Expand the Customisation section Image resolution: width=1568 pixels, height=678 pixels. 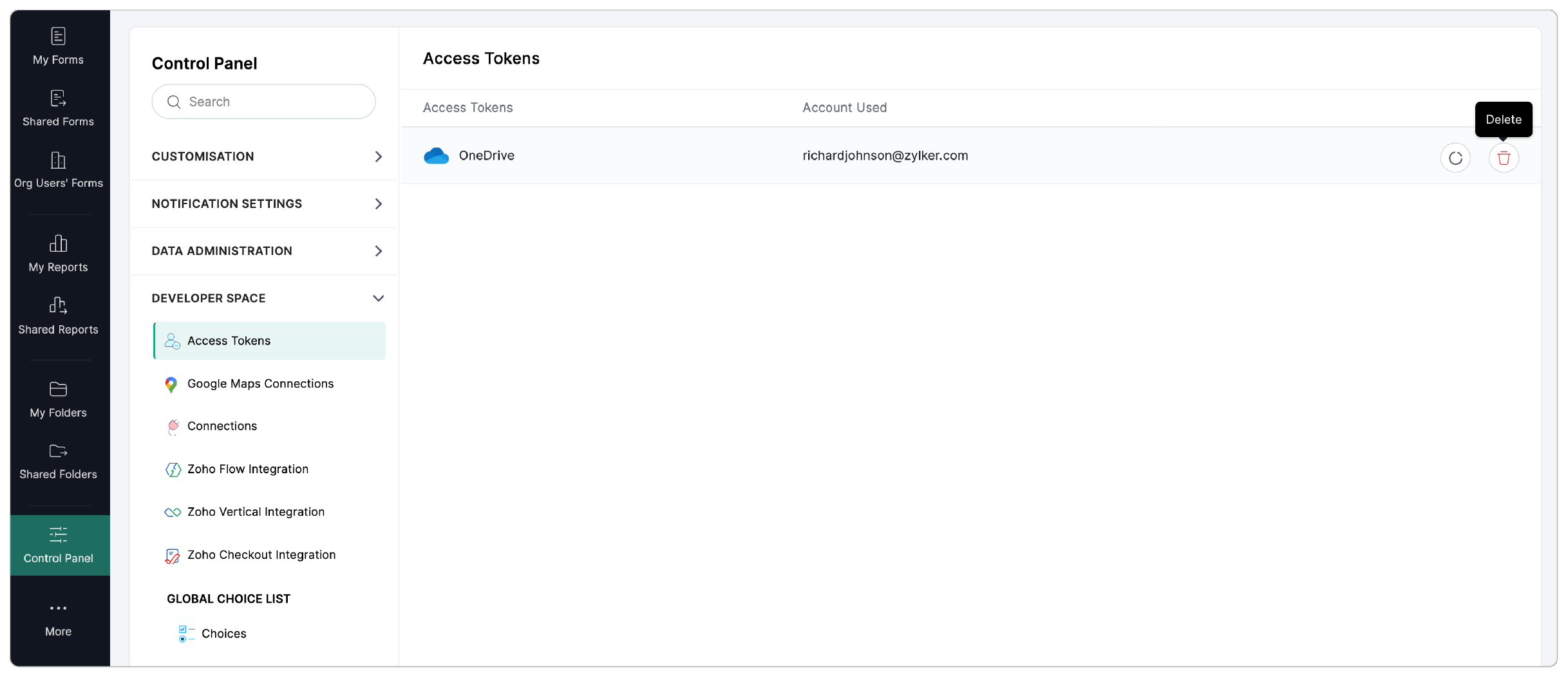tap(267, 156)
